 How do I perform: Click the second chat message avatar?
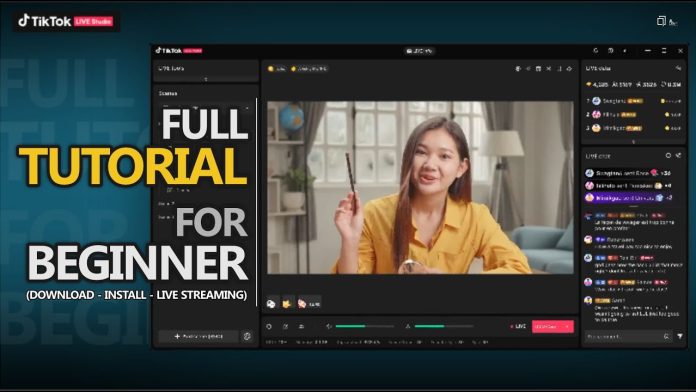(588, 240)
